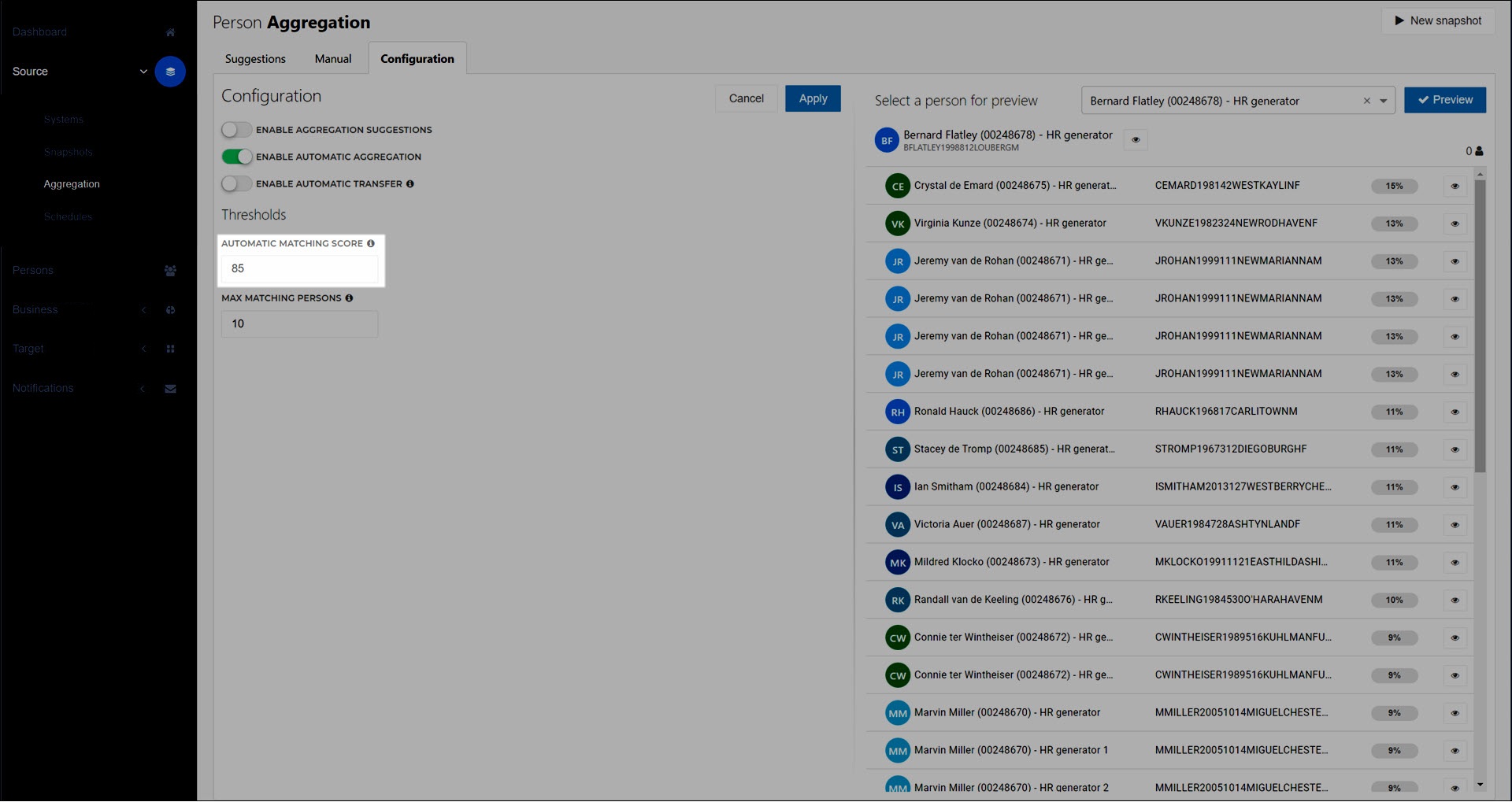Click the Preview button
Image resolution: width=1512 pixels, height=802 pixels.
(1445, 100)
